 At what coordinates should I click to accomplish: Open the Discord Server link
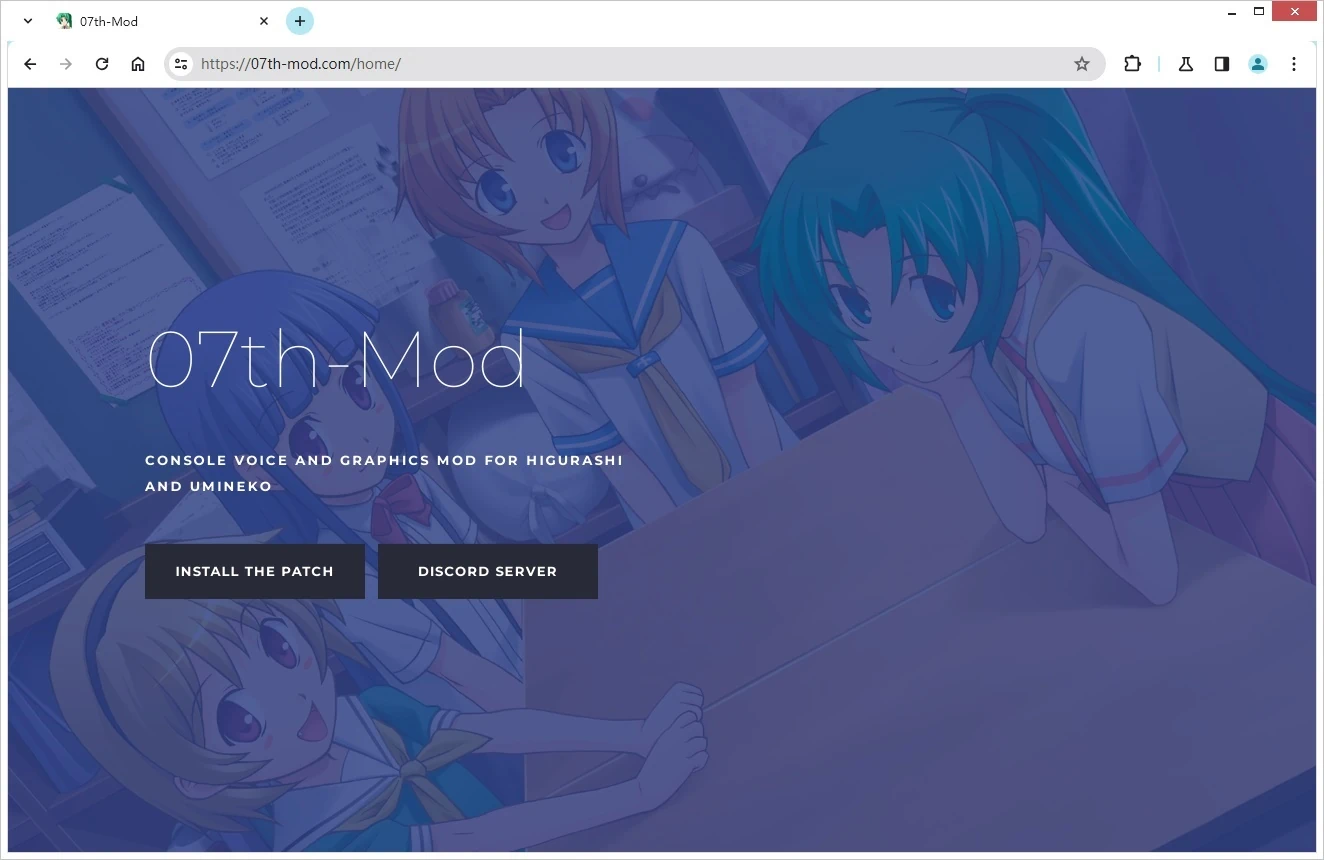pyautogui.click(x=487, y=571)
